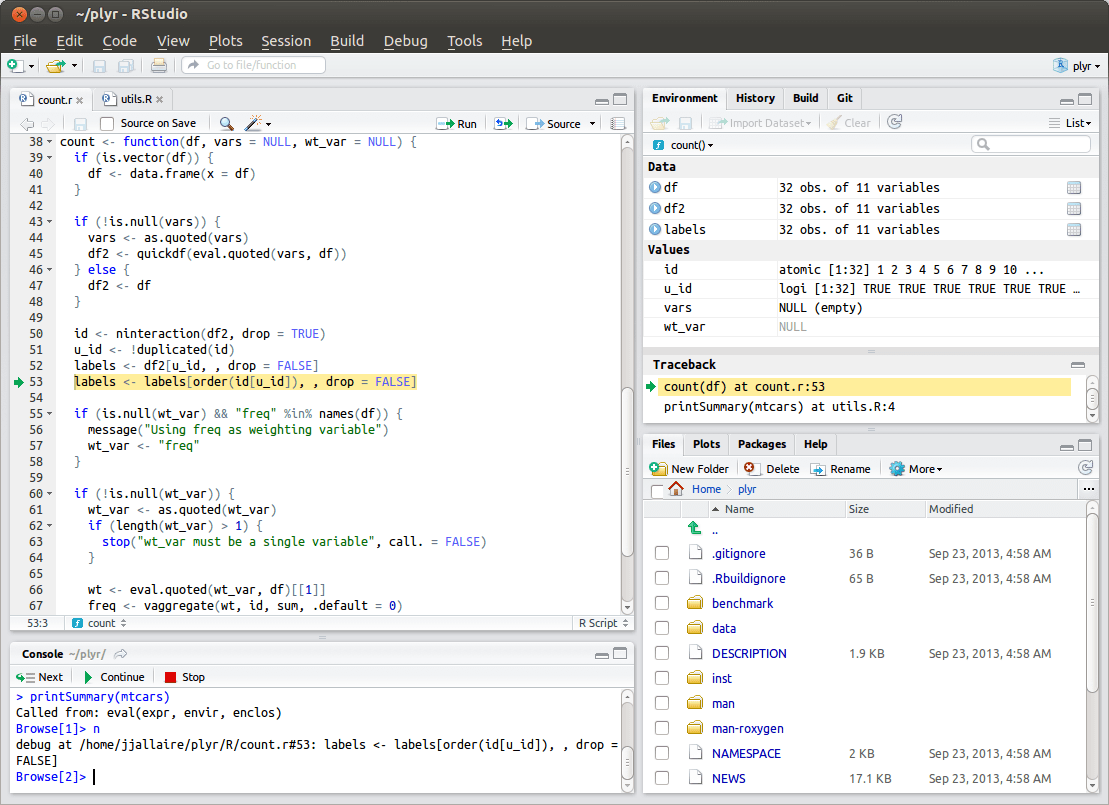
Task: Refresh the Environment pane with the refresh icon
Action: [x=893, y=122]
